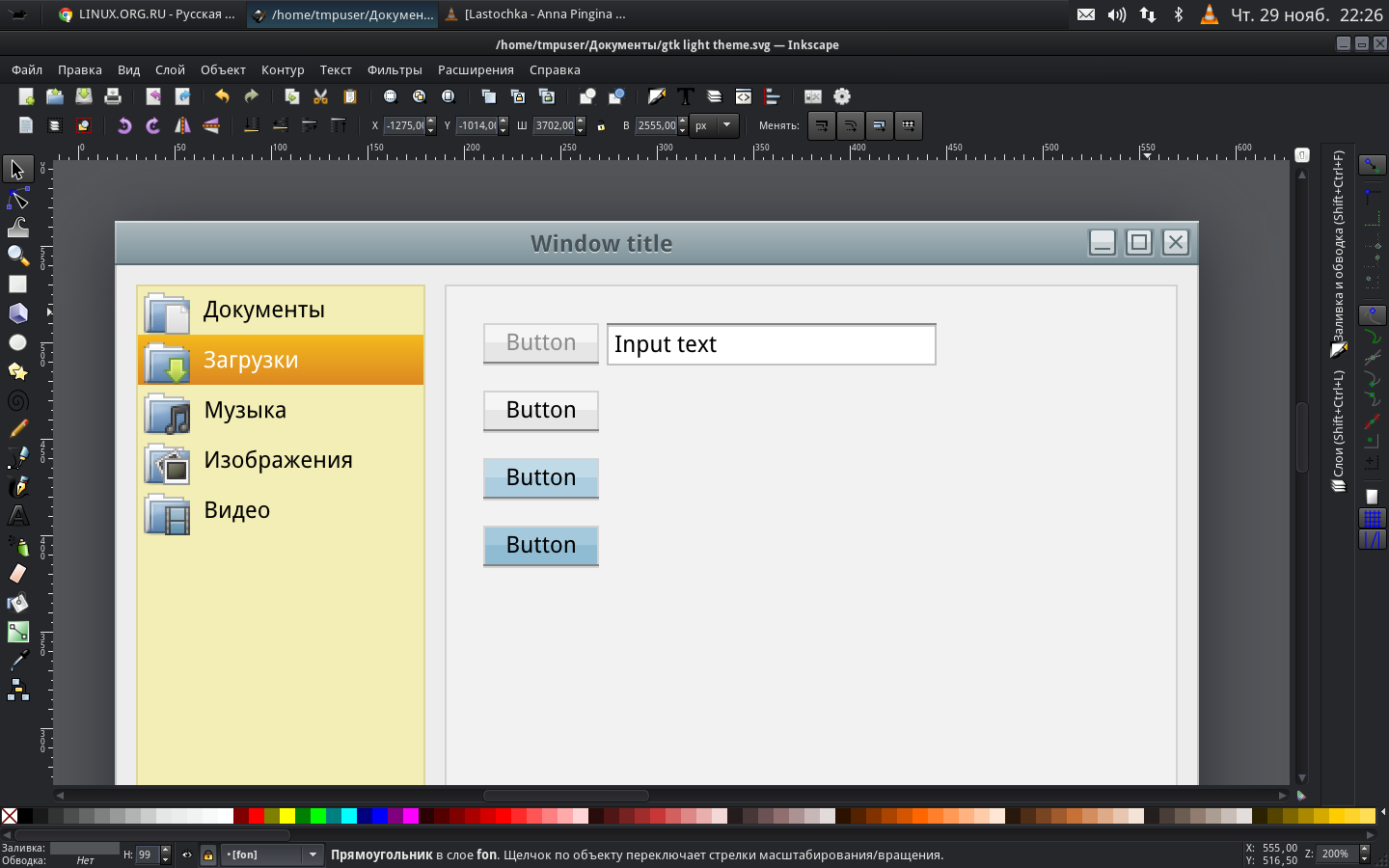Open the Правка menu
1389x868 pixels.
tap(80, 69)
